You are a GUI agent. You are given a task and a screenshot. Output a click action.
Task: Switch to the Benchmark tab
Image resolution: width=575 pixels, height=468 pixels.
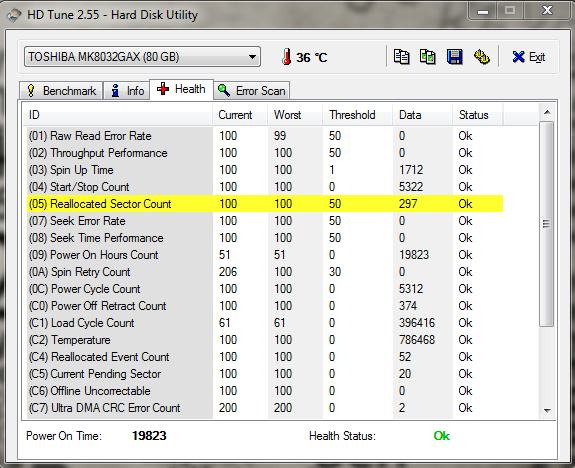click(x=61, y=91)
